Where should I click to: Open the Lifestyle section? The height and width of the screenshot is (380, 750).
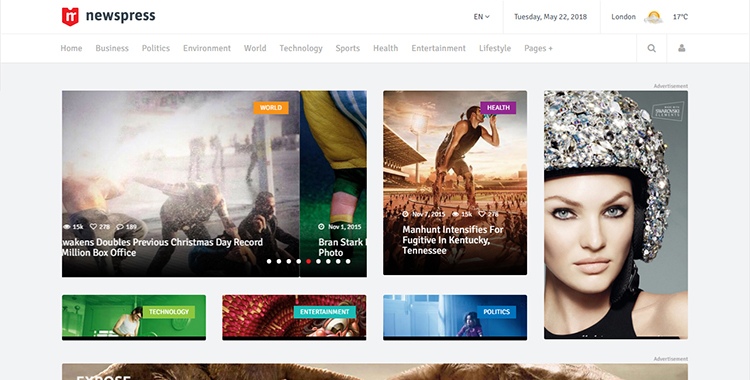(495, 48)
